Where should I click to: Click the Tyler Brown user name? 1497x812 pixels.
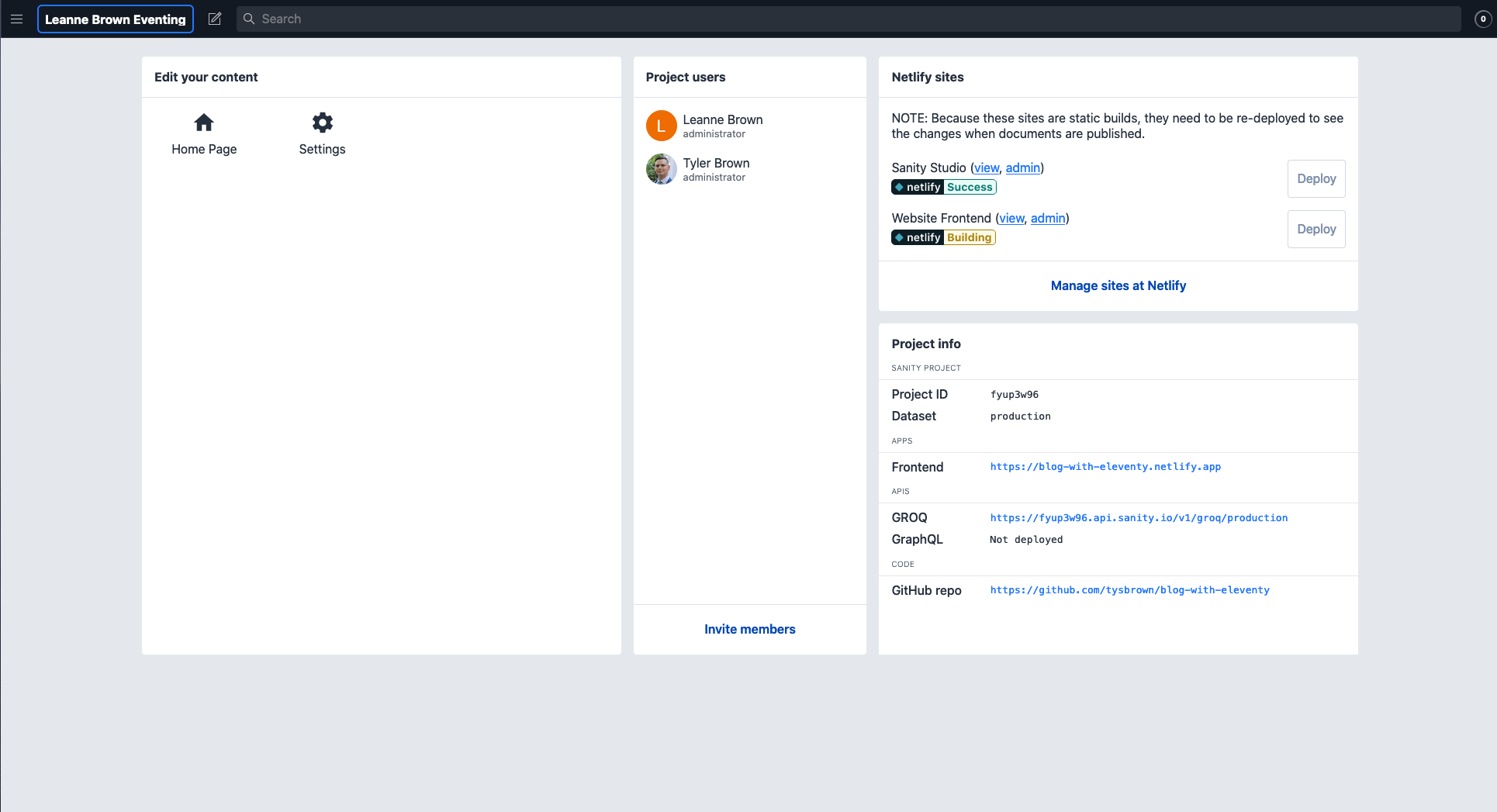[717, 163]
